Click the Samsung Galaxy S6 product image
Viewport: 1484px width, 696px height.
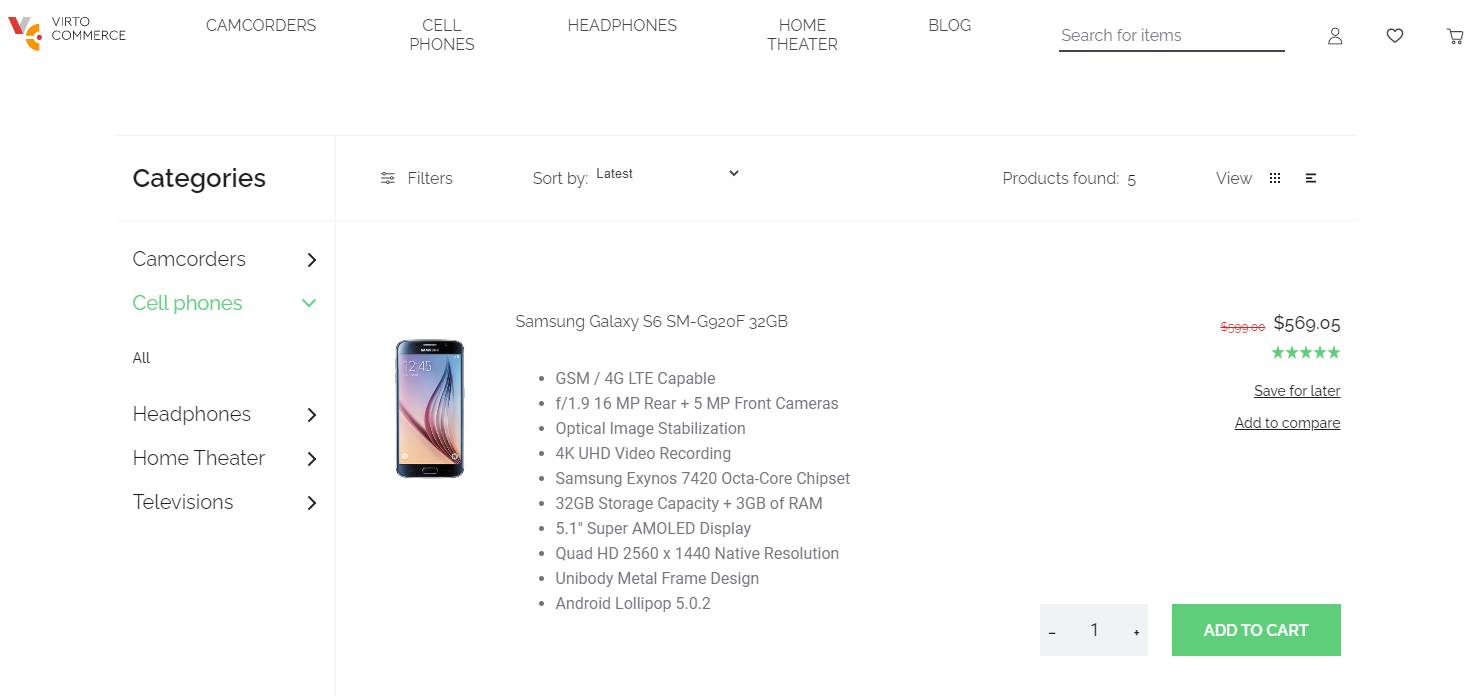click(x=429, y=408)
